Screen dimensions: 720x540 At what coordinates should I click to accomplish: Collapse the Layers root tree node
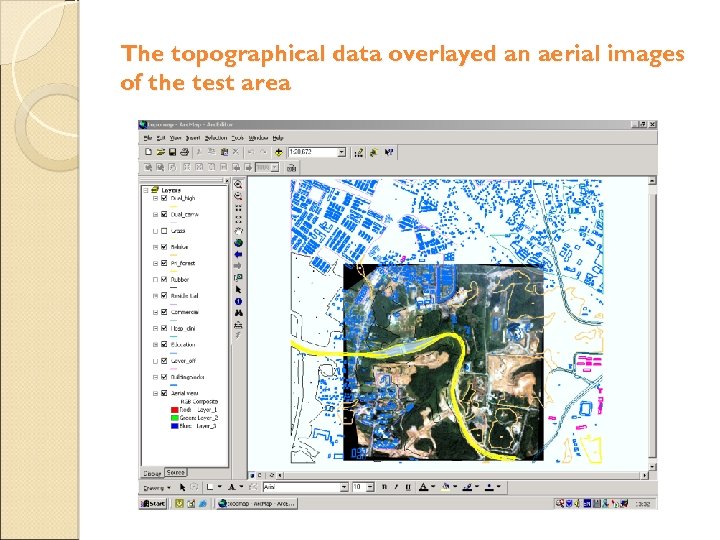pos(146,190)
